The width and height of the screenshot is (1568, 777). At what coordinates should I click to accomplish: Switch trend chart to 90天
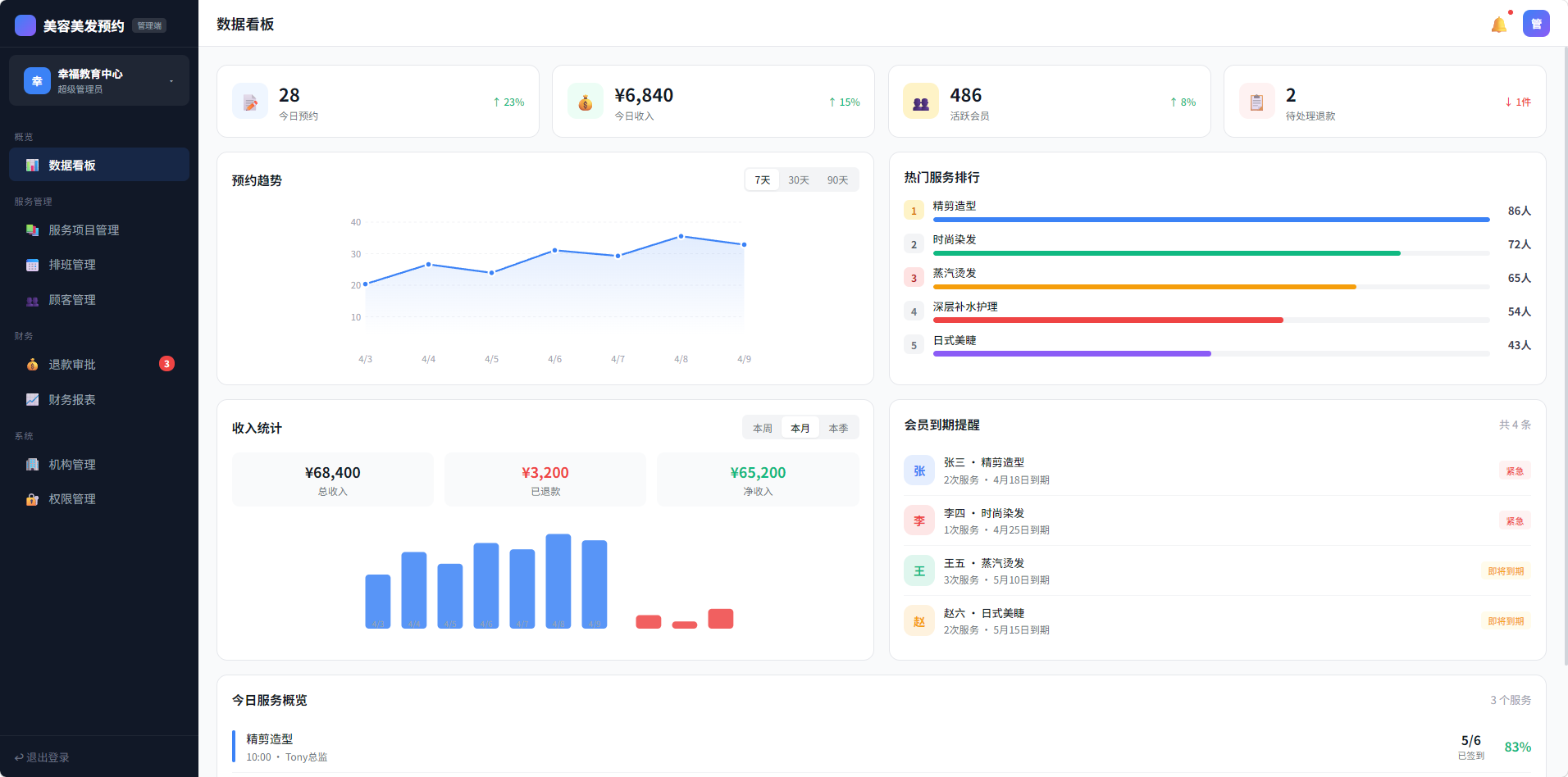coord(837,180)
